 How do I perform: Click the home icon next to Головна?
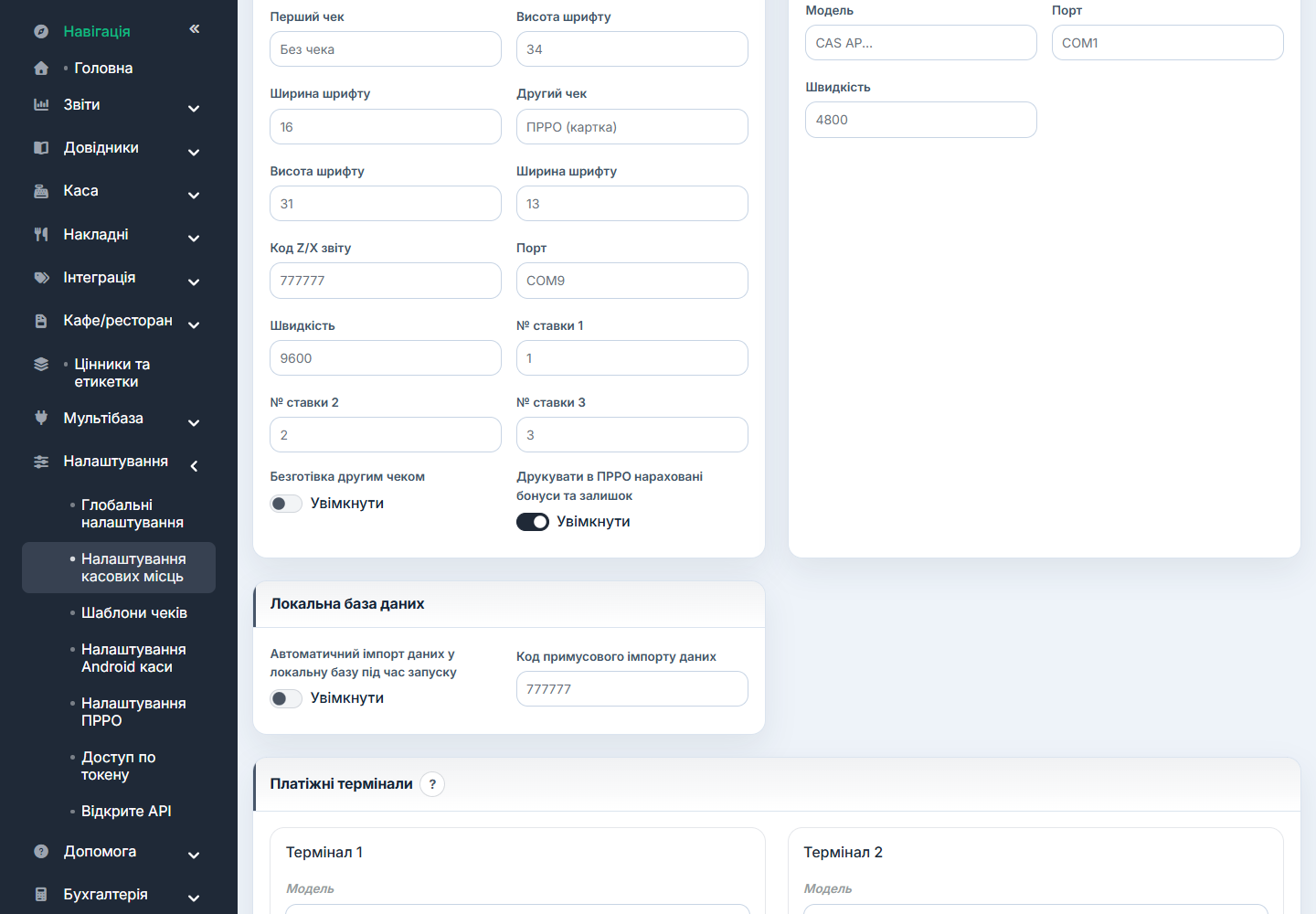coord(41,68)
